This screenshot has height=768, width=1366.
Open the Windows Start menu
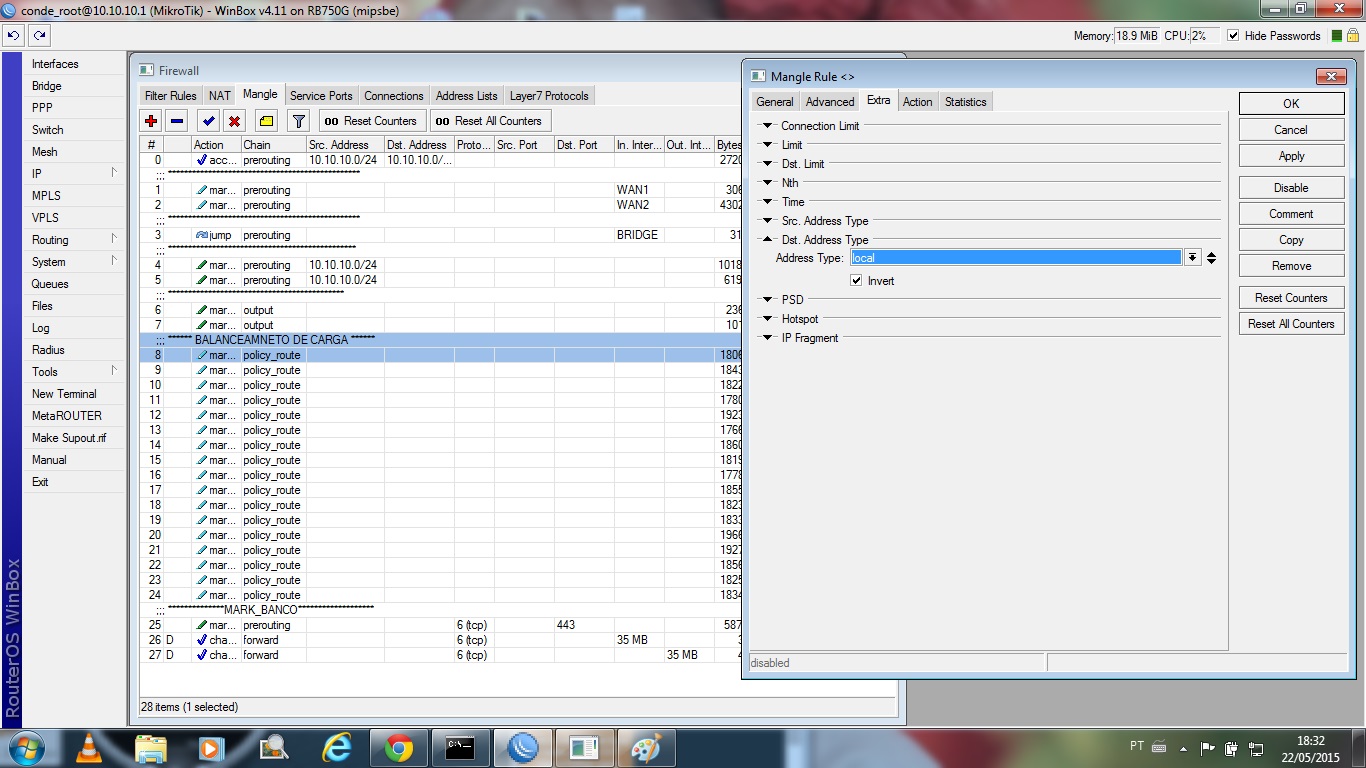point(25,748)
